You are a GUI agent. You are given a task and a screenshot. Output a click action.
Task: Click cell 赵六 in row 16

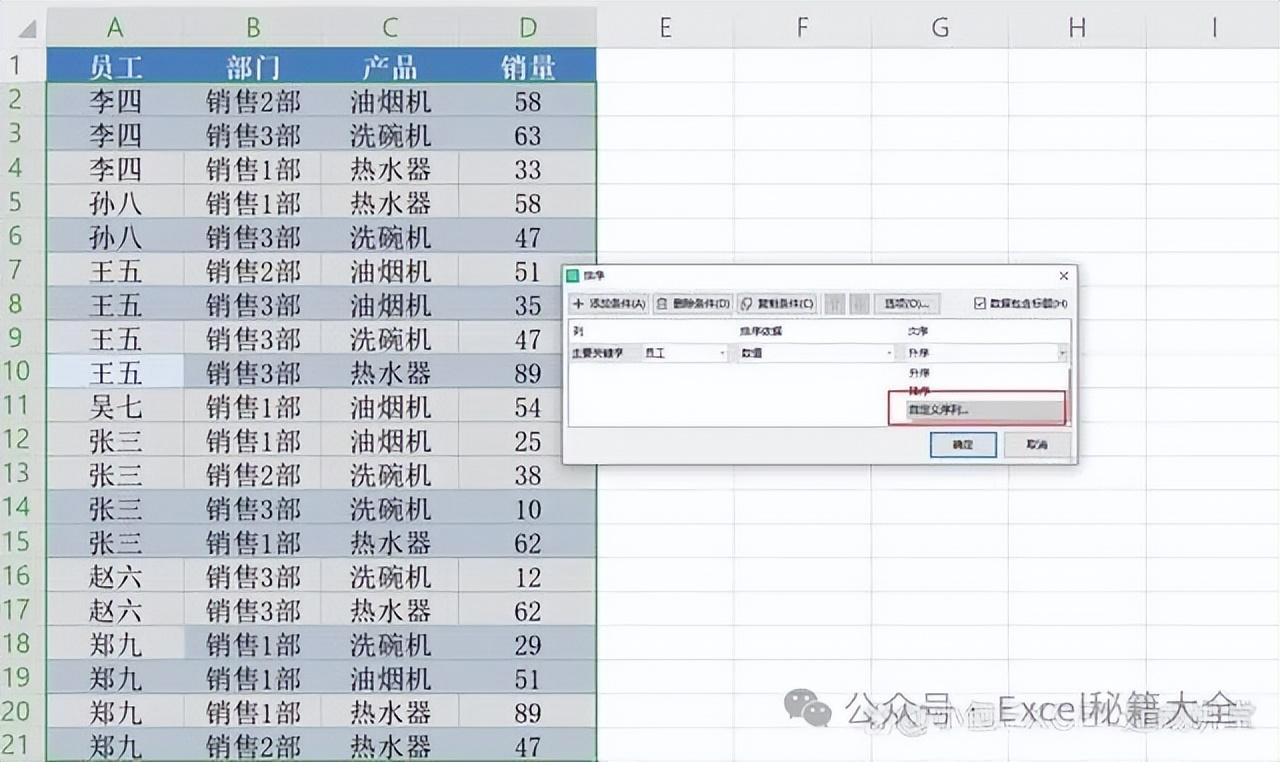tap(115, 576)
